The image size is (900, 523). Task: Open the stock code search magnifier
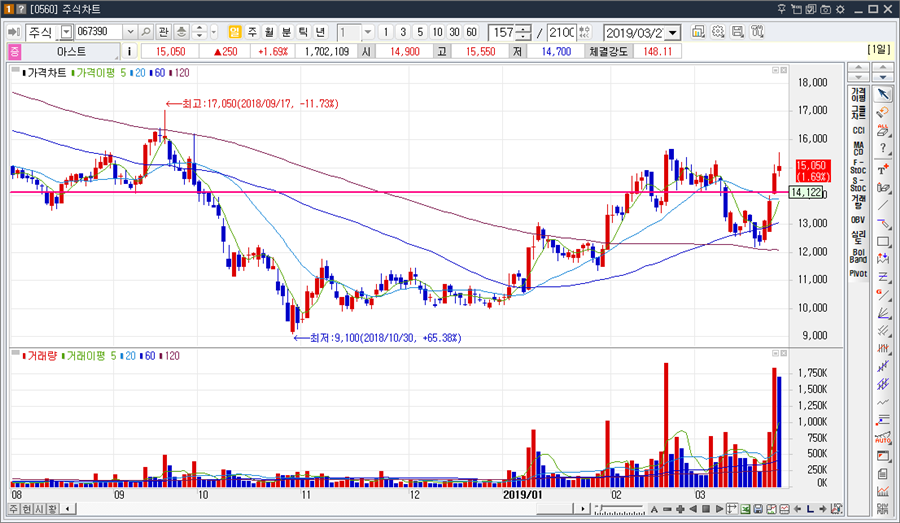tap(146, 32)
